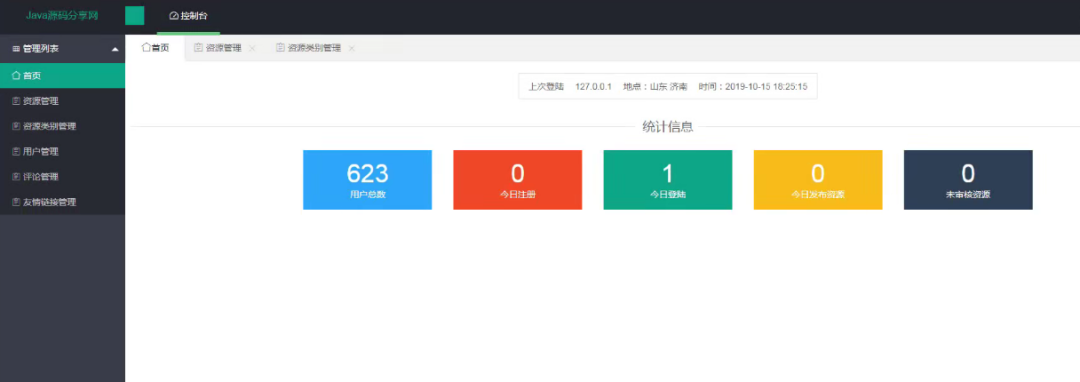
Task: Open 评论管理 in the sidebar
Action: click(63, 177)
